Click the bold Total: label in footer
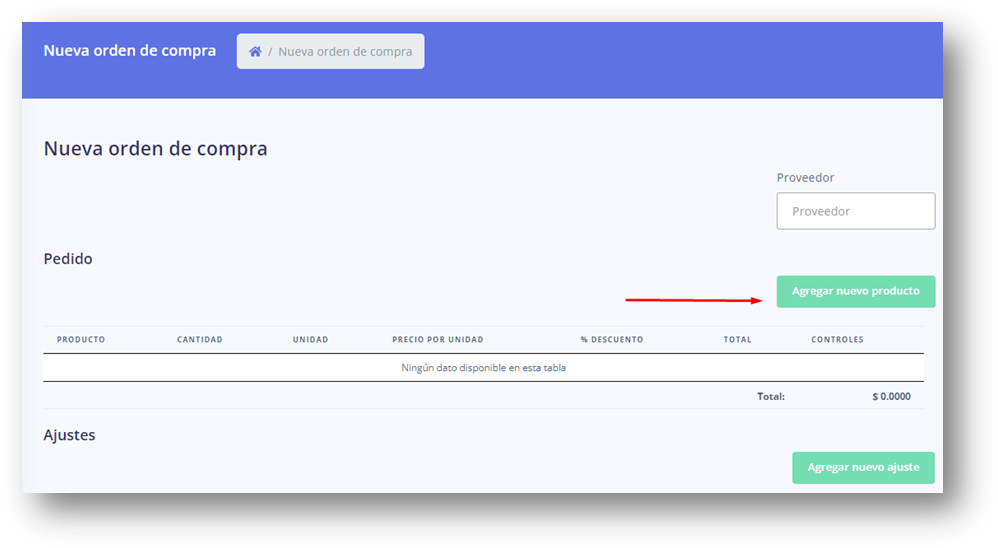This screenshot has height=548, width=998. pos(770,397)
